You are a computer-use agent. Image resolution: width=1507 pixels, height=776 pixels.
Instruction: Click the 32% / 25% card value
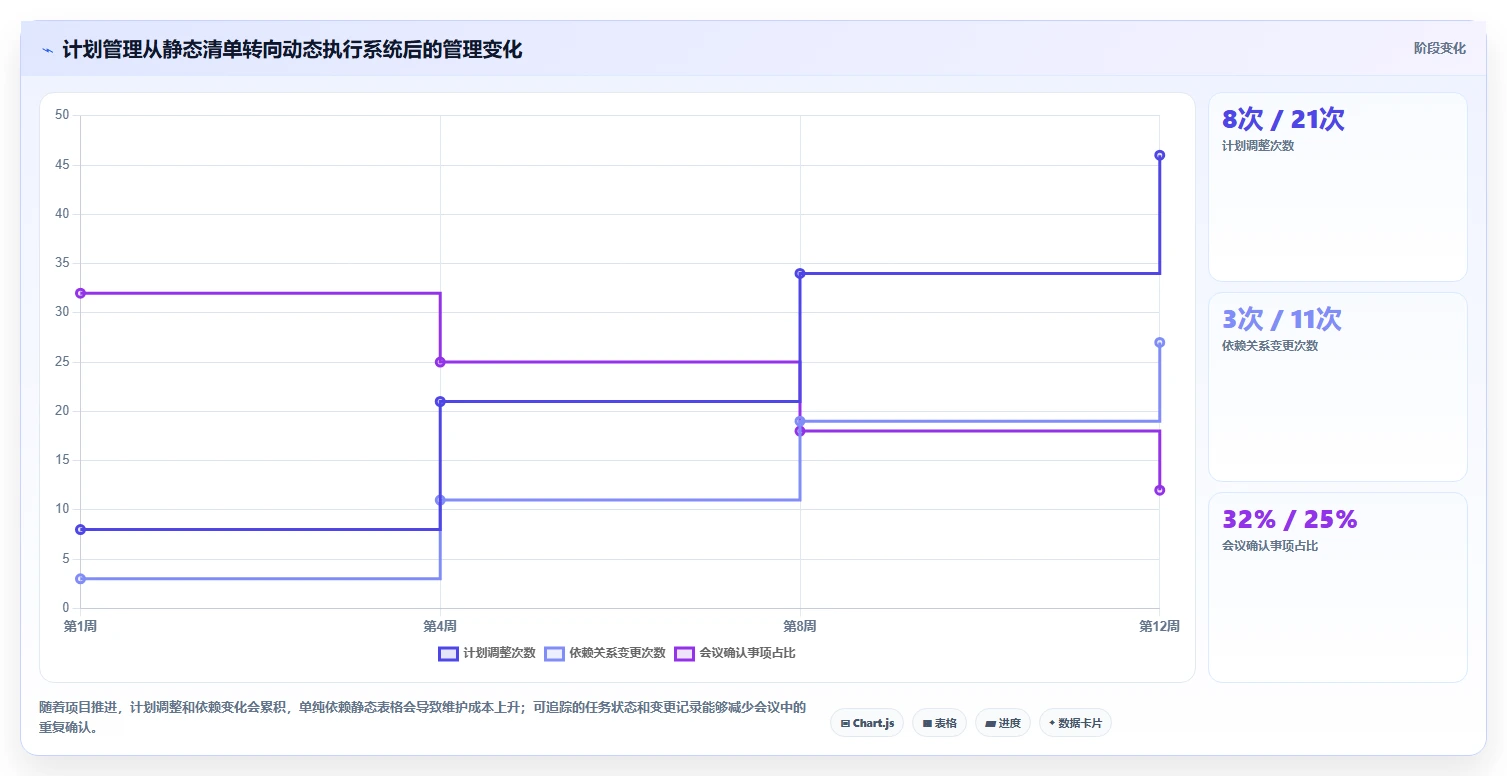(x=1290, y=519)
